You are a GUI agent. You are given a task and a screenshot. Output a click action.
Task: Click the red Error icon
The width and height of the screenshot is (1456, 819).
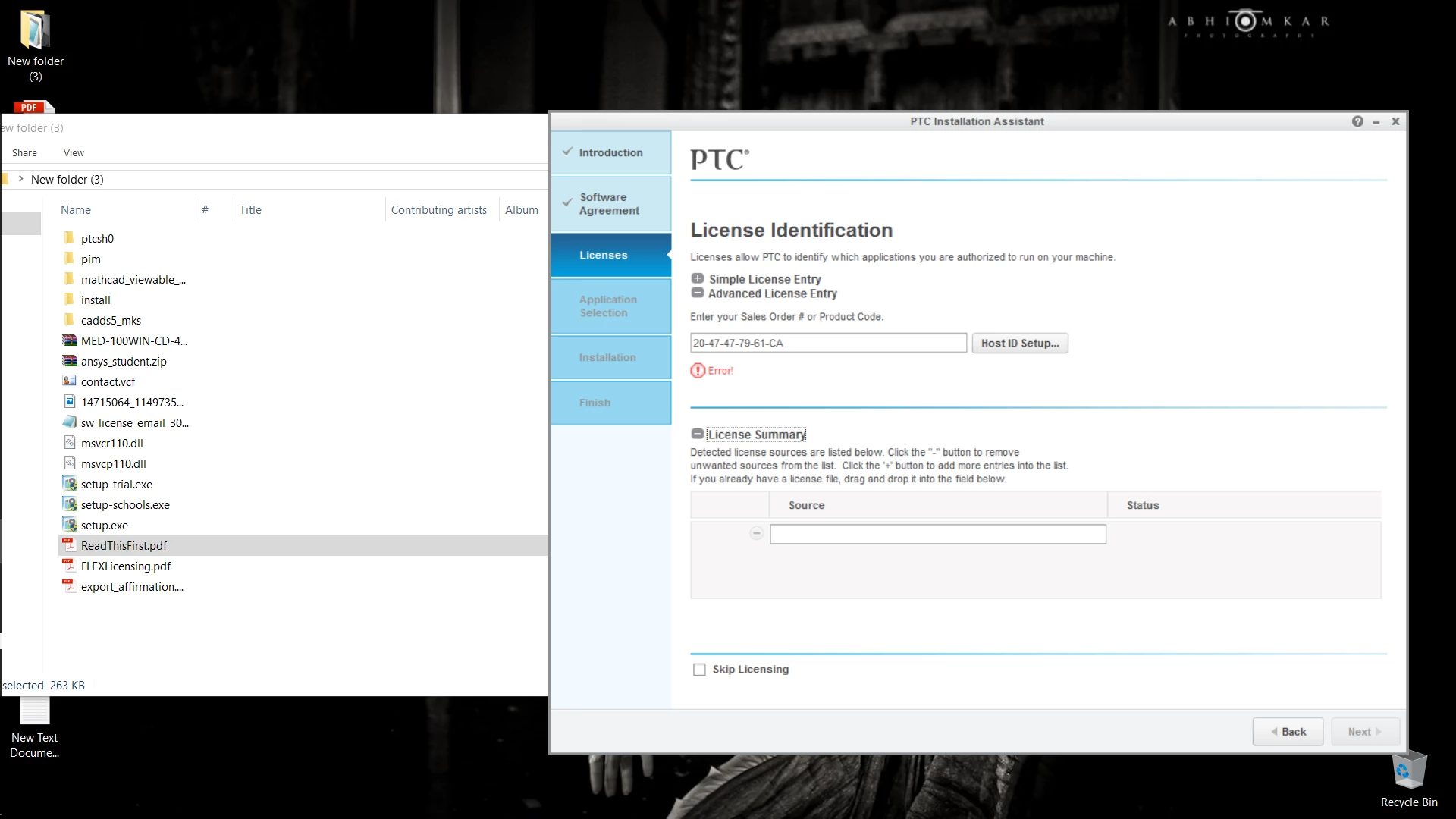pyautogui.click(x=698, y=371)
